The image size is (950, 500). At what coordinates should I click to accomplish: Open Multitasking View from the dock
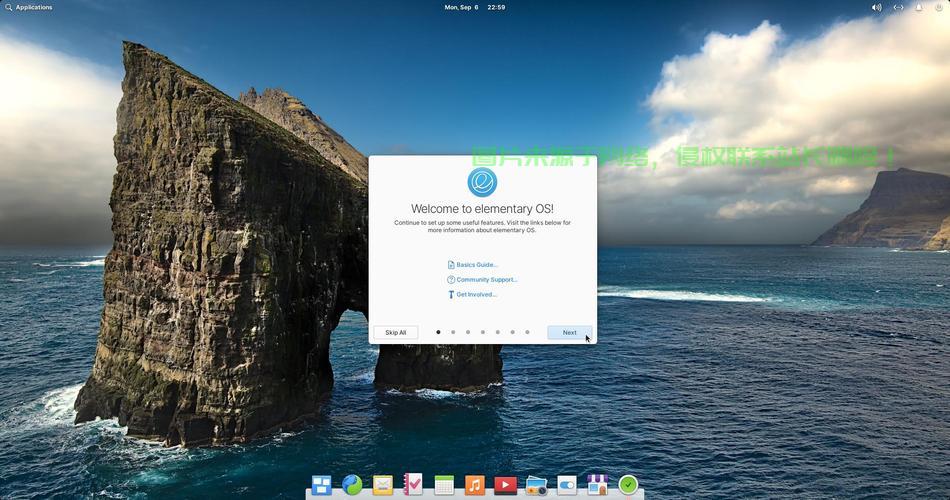(321, 485)
